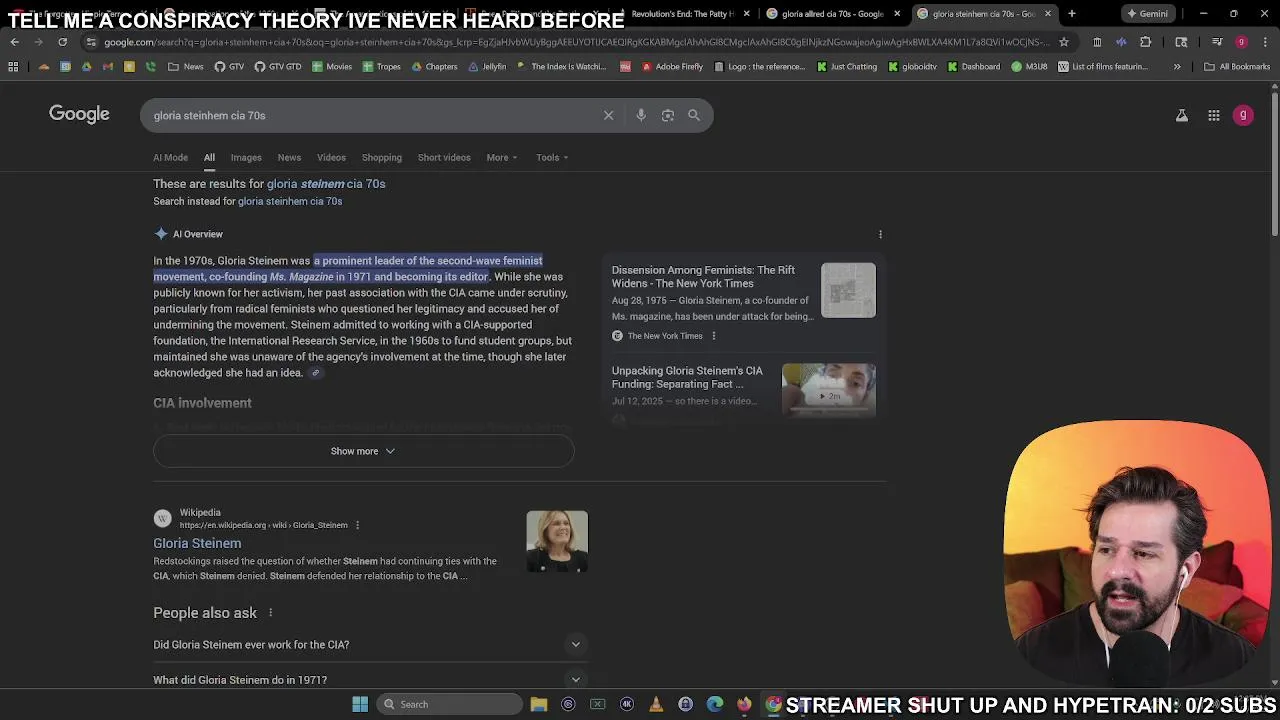Show hidden bookmarks with the overflow chevron
The image size is (1280, 720).
[1177, 67]
